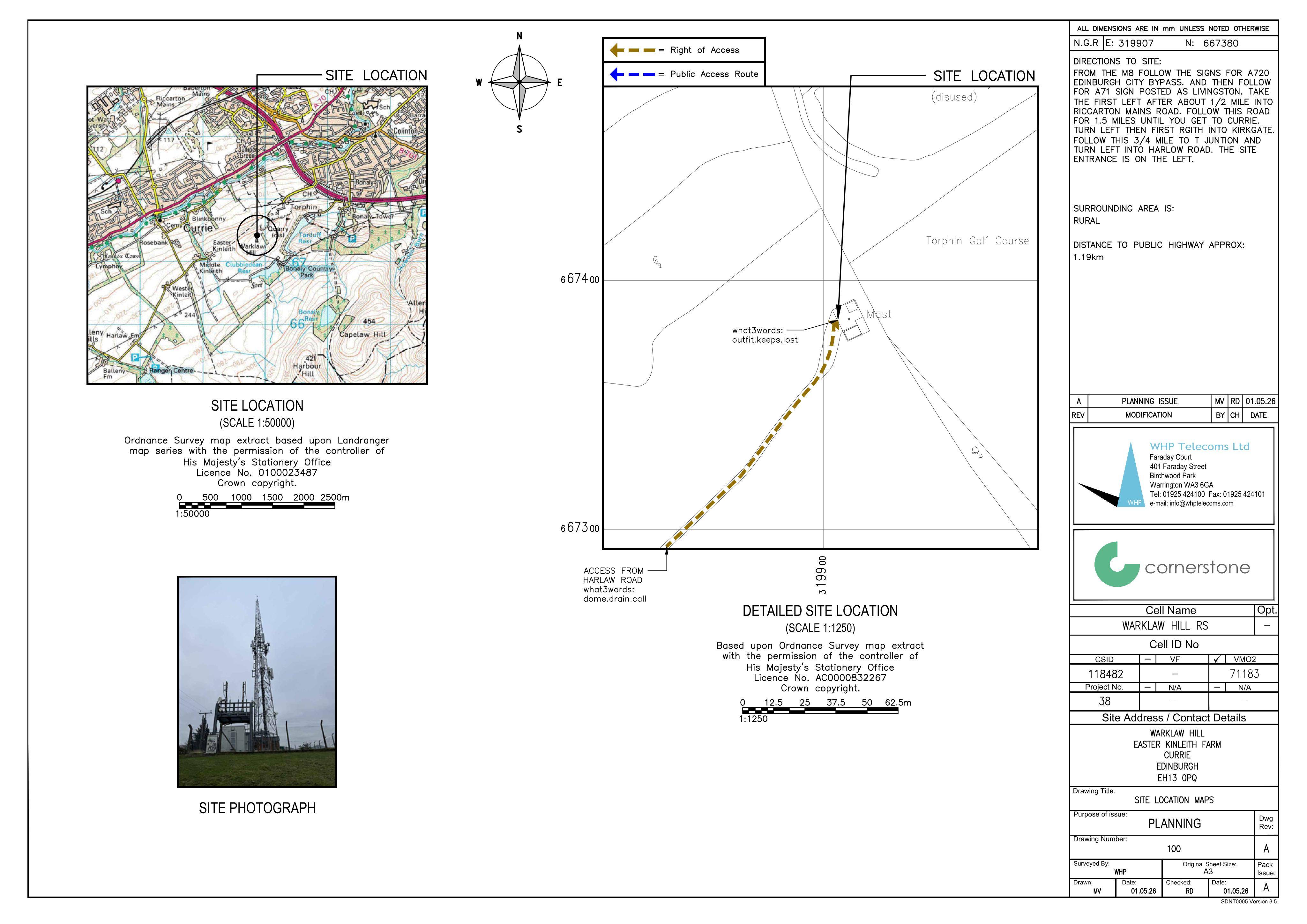
Task: Click the dash box beside VF
Action: 1147,659
